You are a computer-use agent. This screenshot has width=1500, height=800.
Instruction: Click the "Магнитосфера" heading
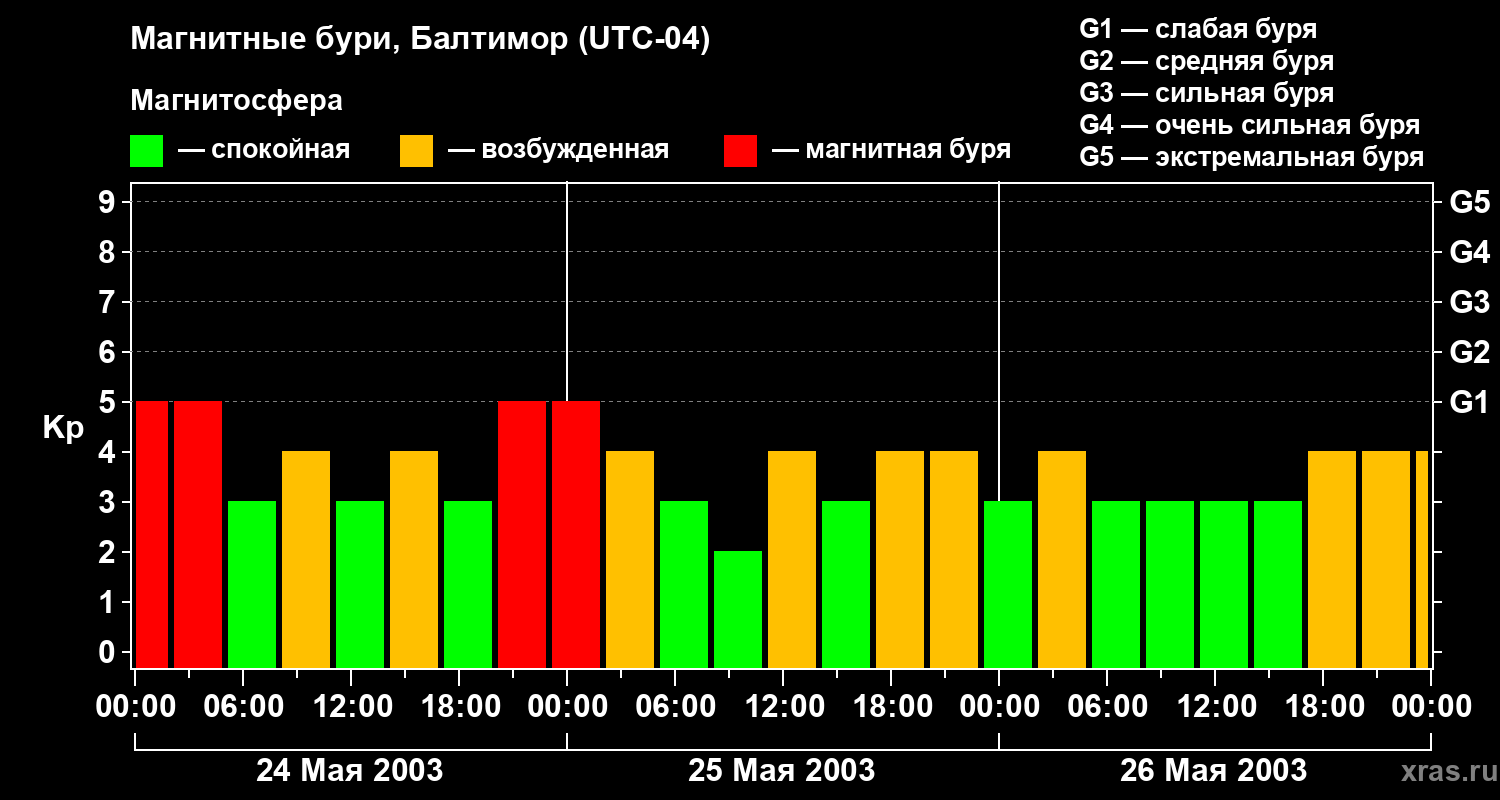[x=236, y=101]
